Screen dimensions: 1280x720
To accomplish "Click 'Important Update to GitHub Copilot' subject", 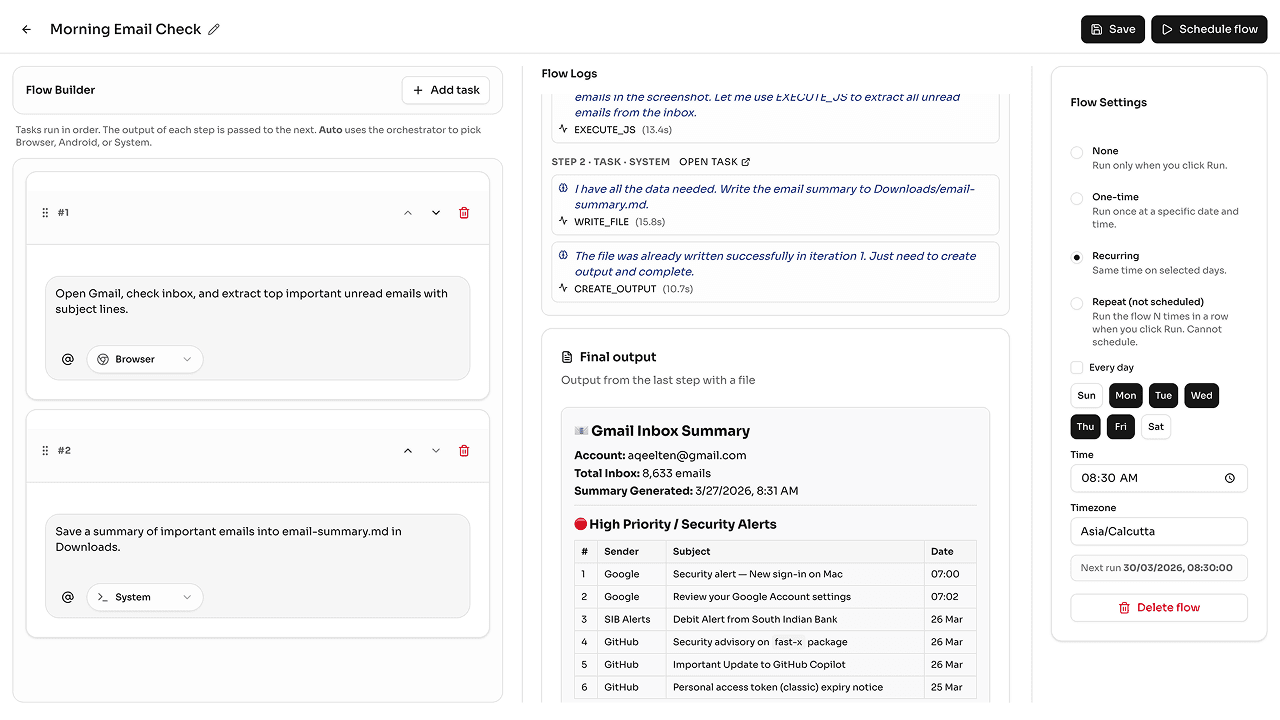I will tap(759, 665).
